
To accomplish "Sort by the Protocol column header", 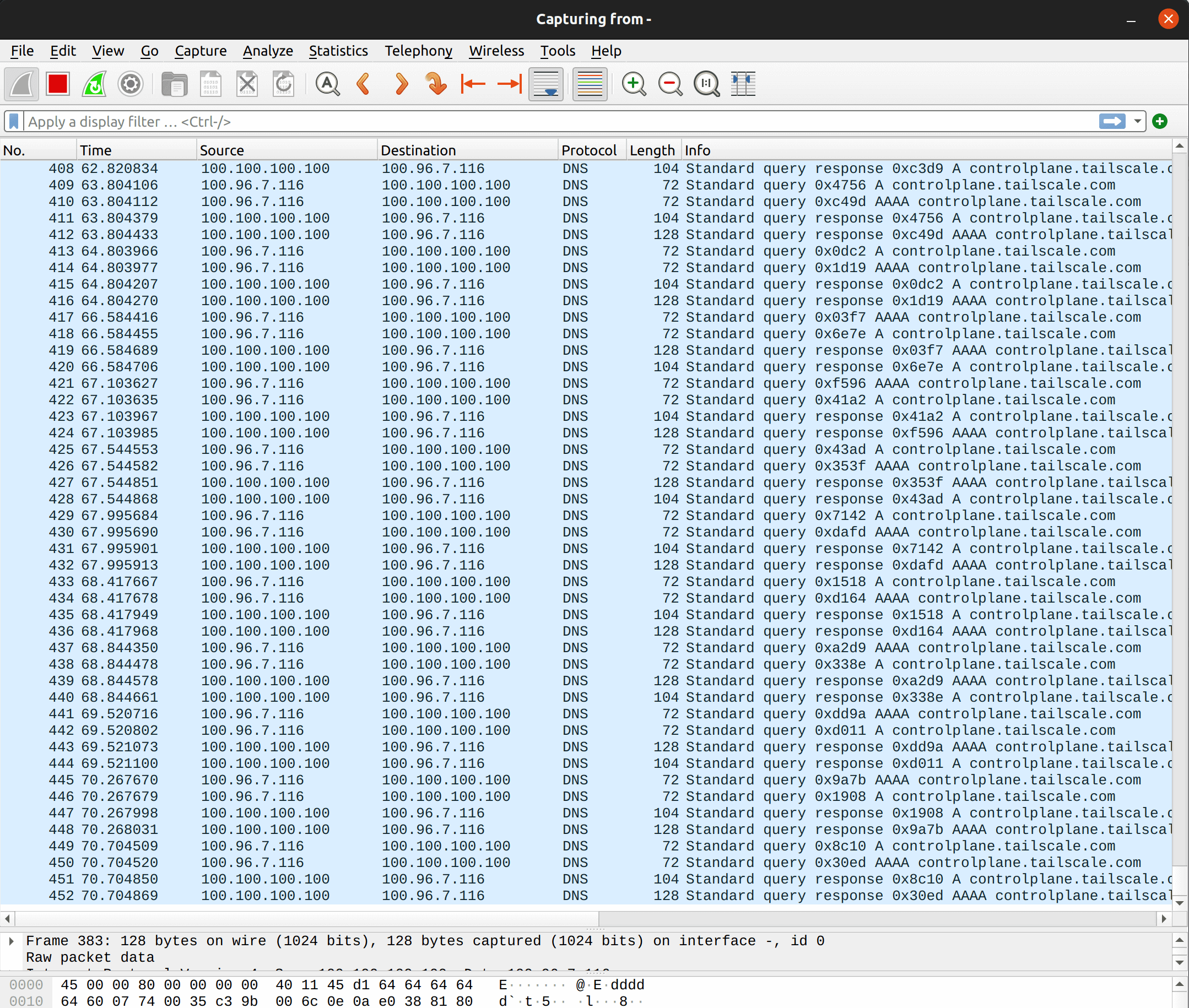I will pyautogui.click(x=592, y=150).
